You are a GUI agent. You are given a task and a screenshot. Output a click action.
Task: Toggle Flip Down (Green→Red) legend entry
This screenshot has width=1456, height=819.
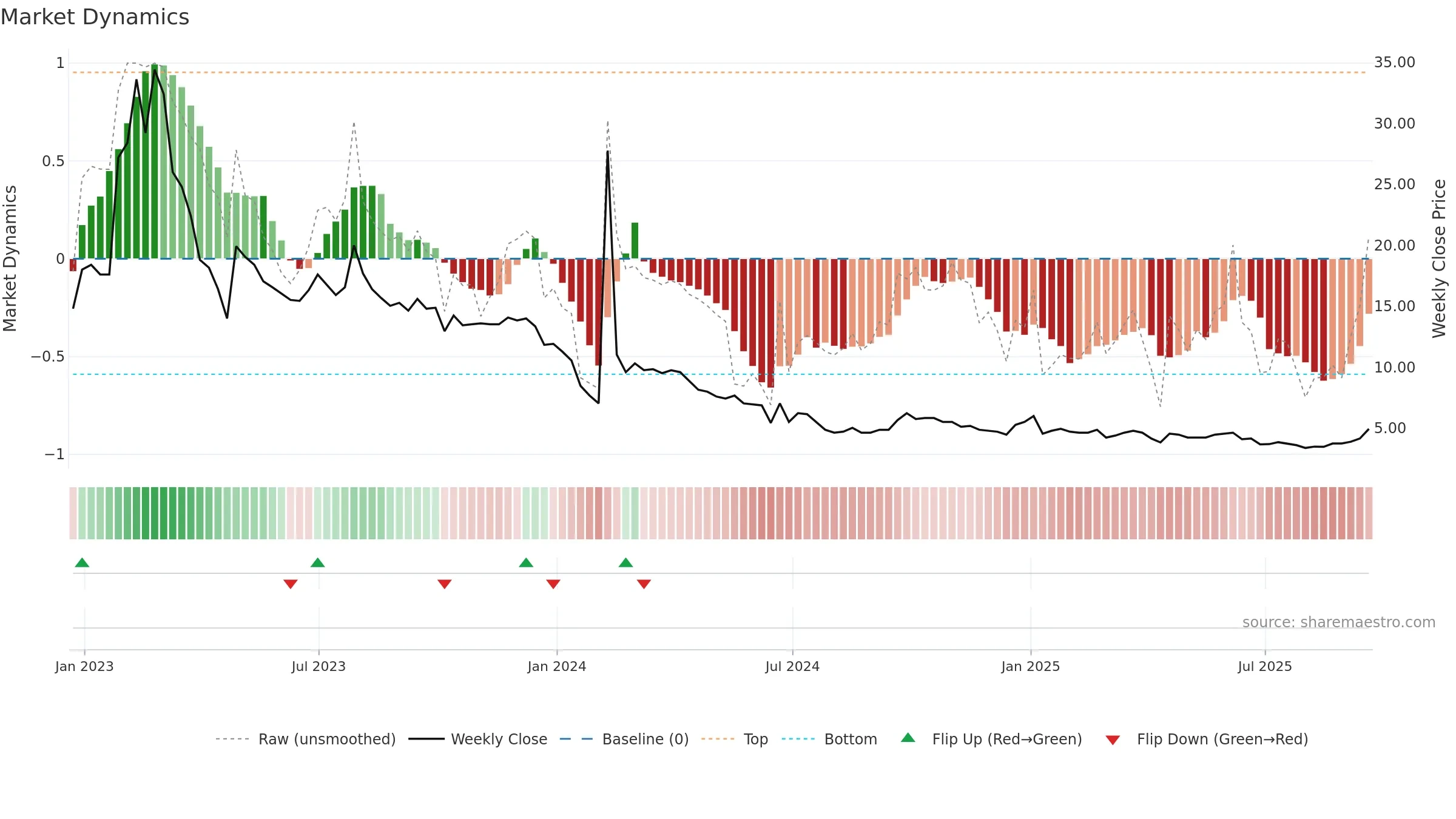[x=1207, y=739]
